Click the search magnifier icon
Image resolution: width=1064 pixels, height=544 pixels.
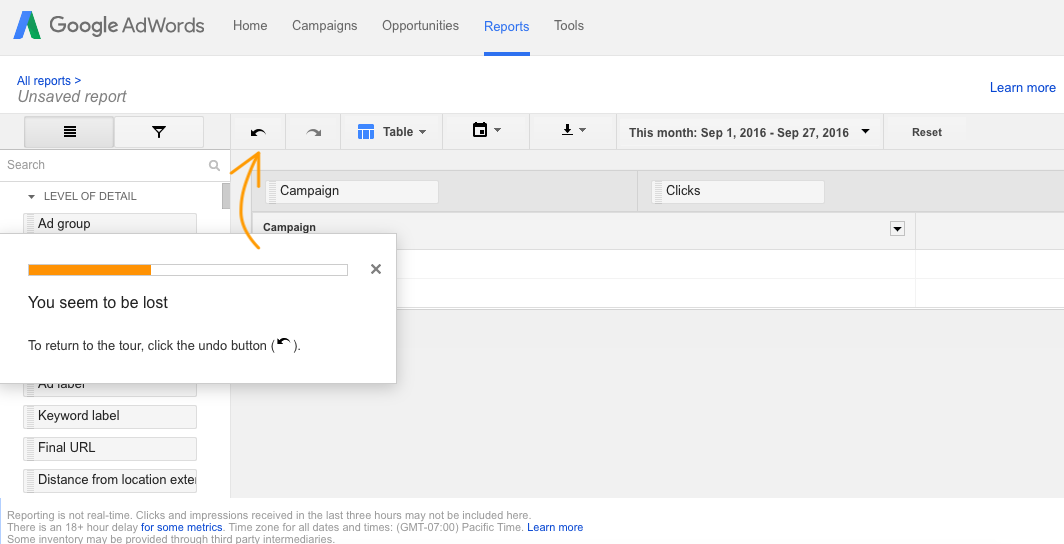point(214,165)
